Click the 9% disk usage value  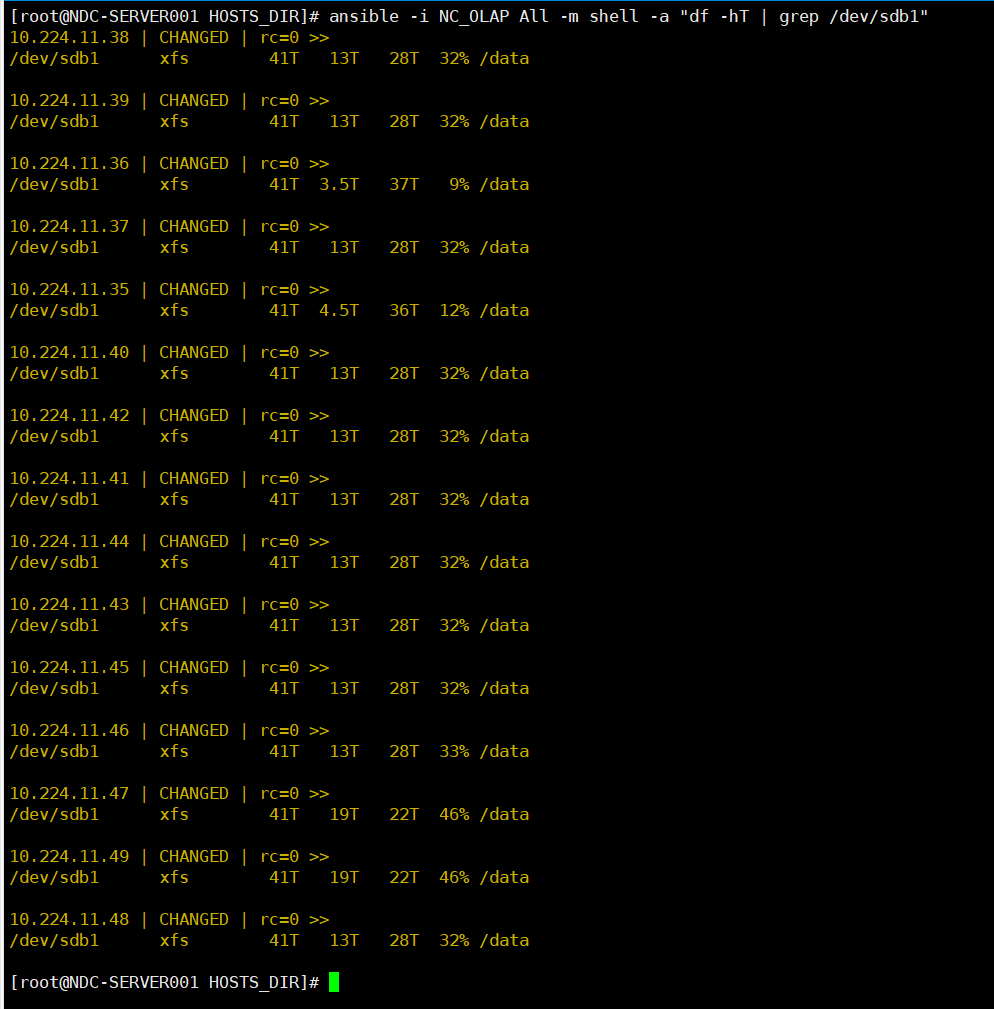[459, 184]
